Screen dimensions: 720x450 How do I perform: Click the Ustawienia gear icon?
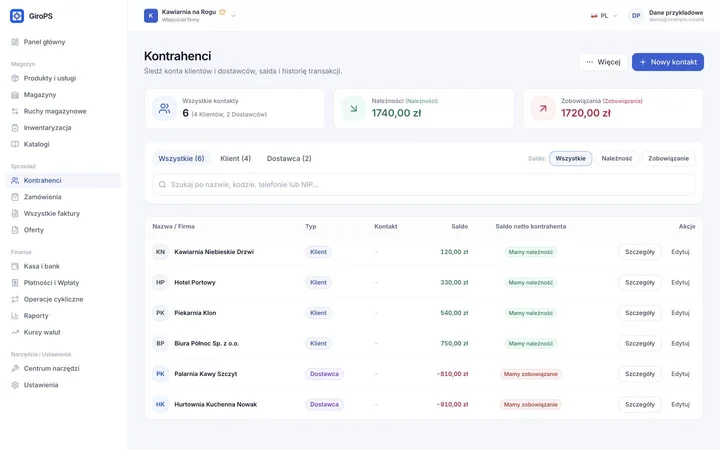click(x=15, y=385)
